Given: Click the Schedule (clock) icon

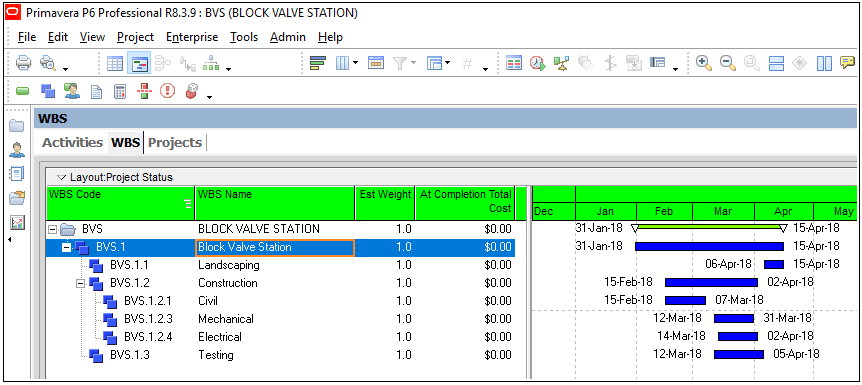Looking at the screenshot, I should coord(538,63).
